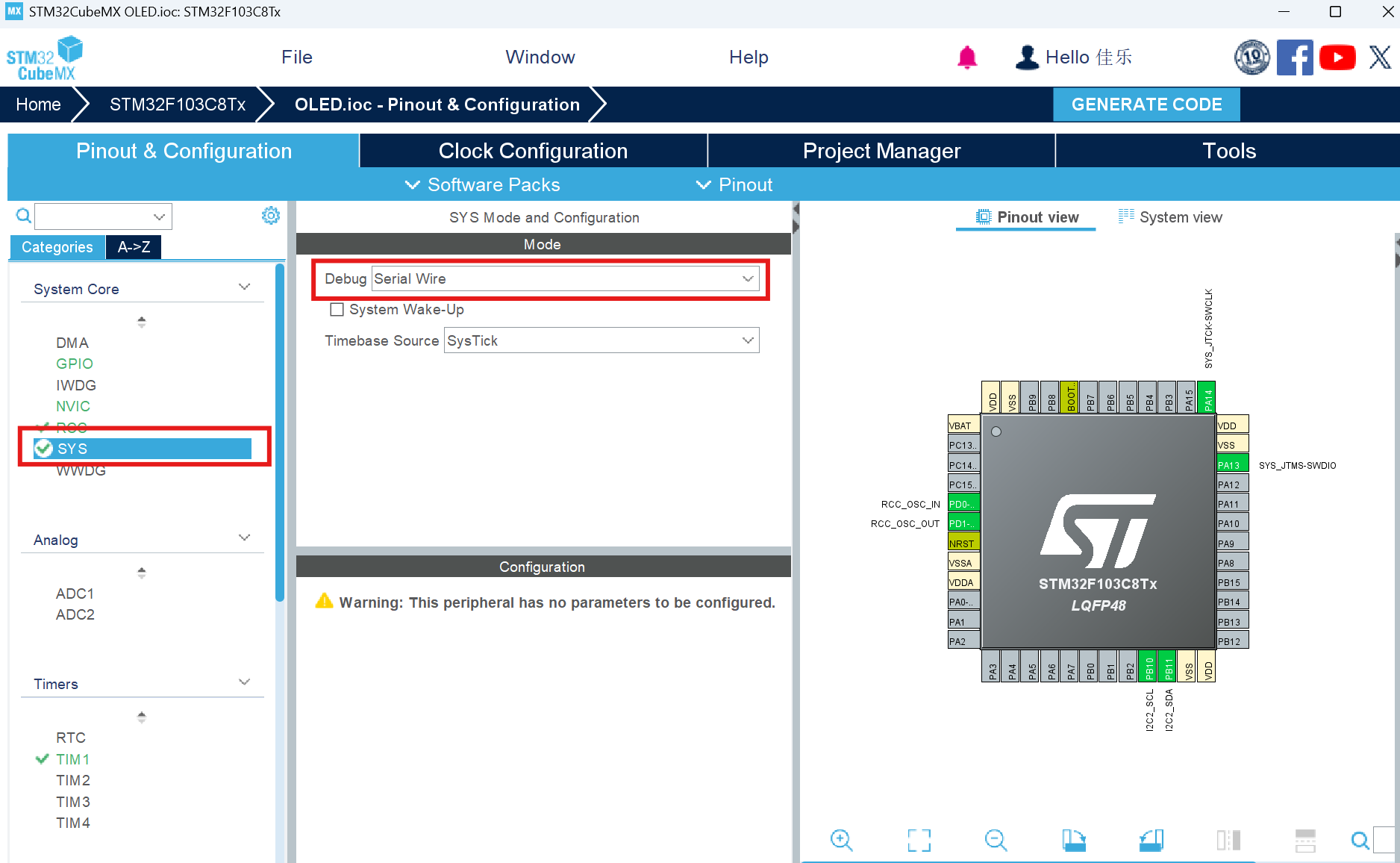Viewport: 1400px width, 863px height.
Task: Click the OLED.ioc breadcrumb
Action: tap(437, 105)
